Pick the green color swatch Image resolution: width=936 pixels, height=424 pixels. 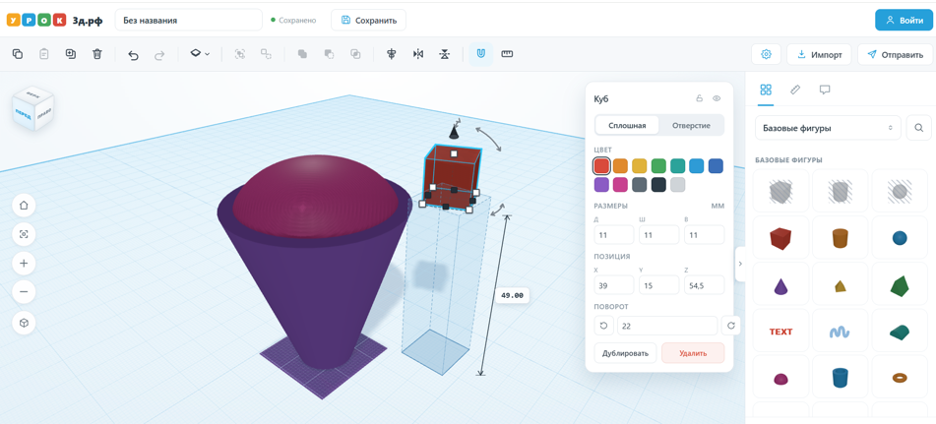pyautogui.click(x=659, y=165)
